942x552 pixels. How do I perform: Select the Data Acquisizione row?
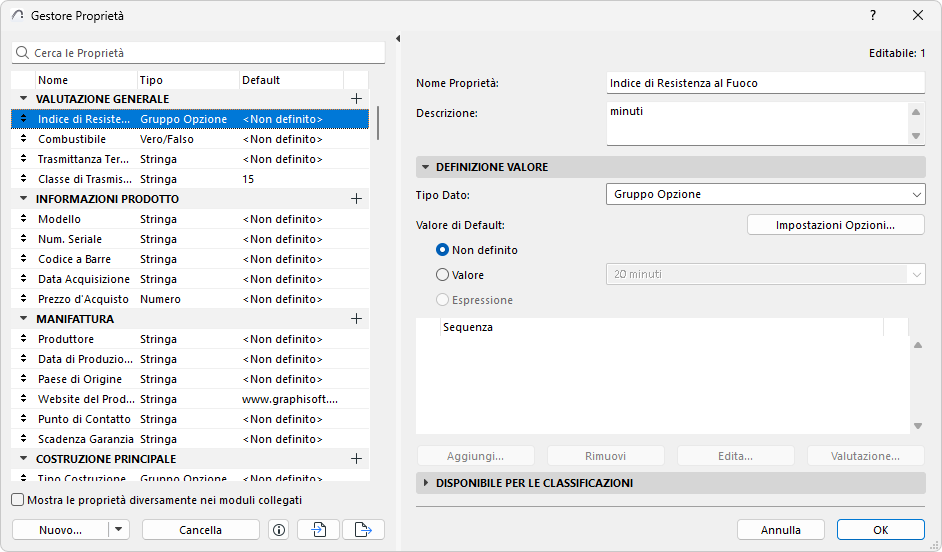coord(190,279)
